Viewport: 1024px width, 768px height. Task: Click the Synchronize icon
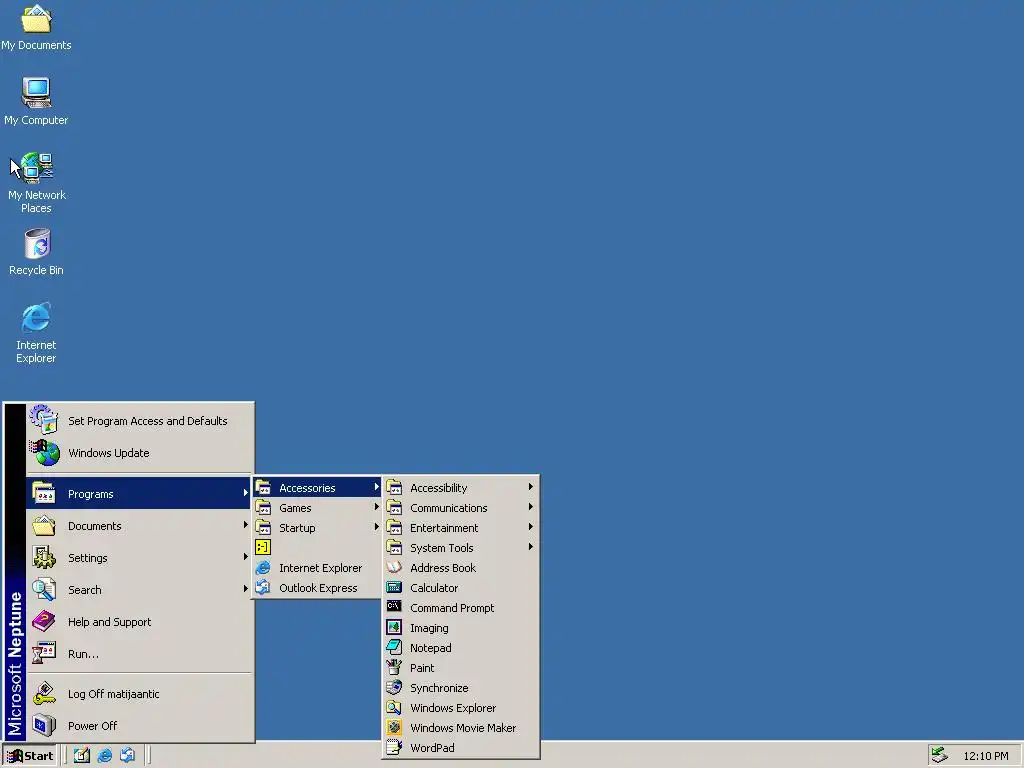pos(394,688)
